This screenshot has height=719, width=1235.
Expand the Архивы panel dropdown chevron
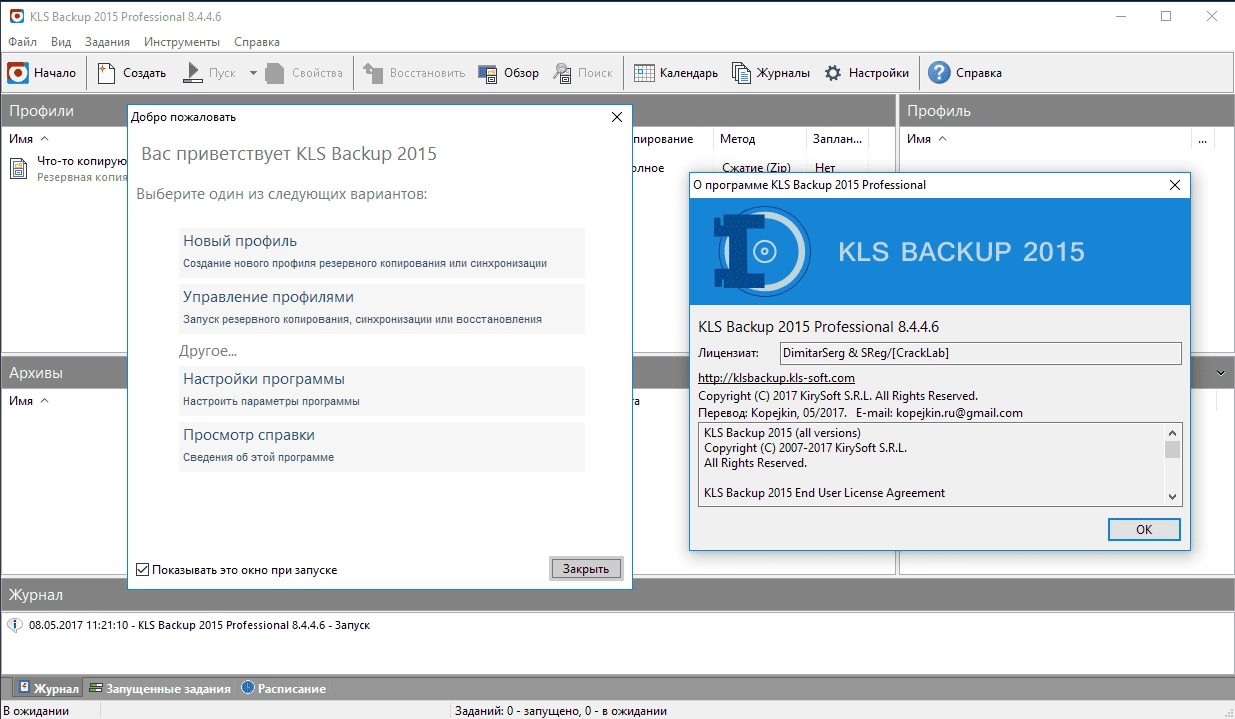[1220, 373]
